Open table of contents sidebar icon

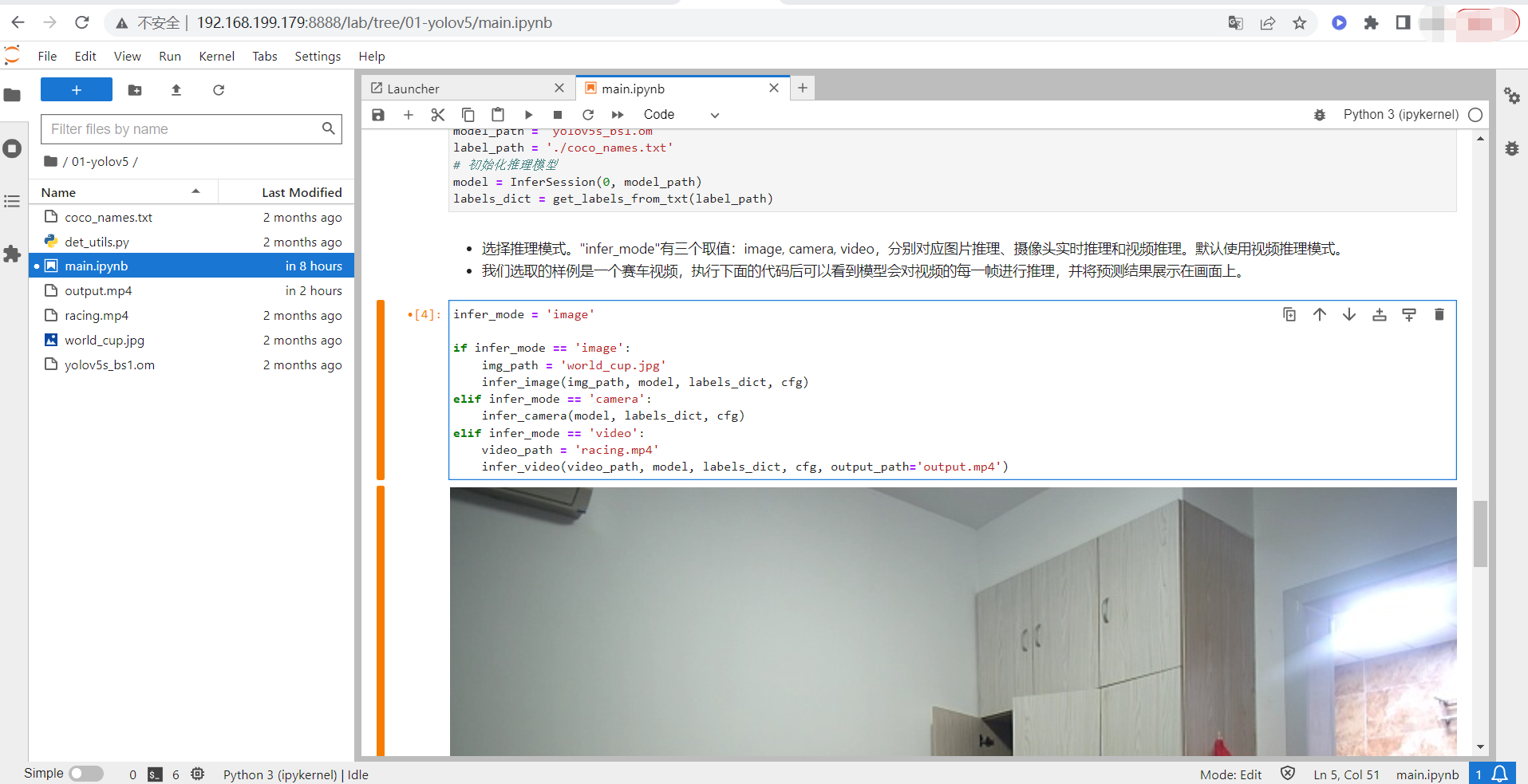click(x=12, y=201)
